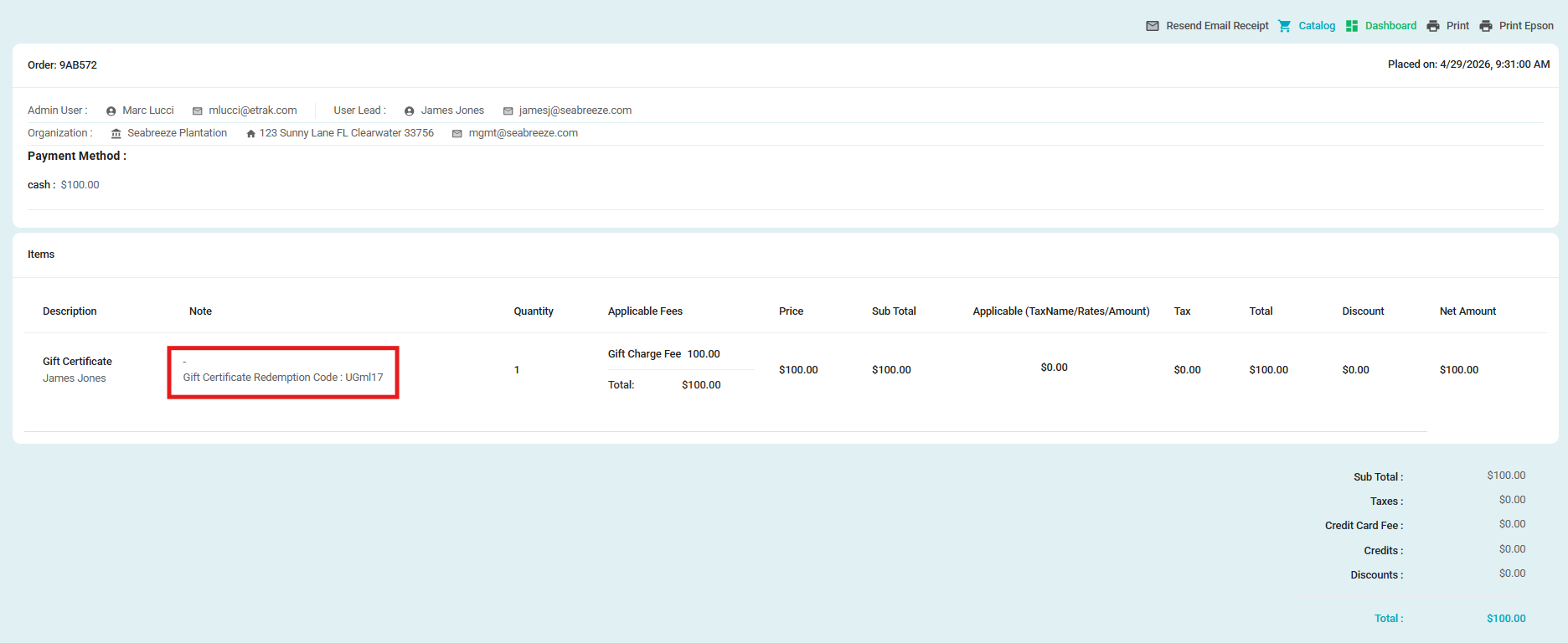The width and height of the screenshot is (1568, 643).
Task: Click email jamesj@seabreeze.com
Action: [575, 111]
